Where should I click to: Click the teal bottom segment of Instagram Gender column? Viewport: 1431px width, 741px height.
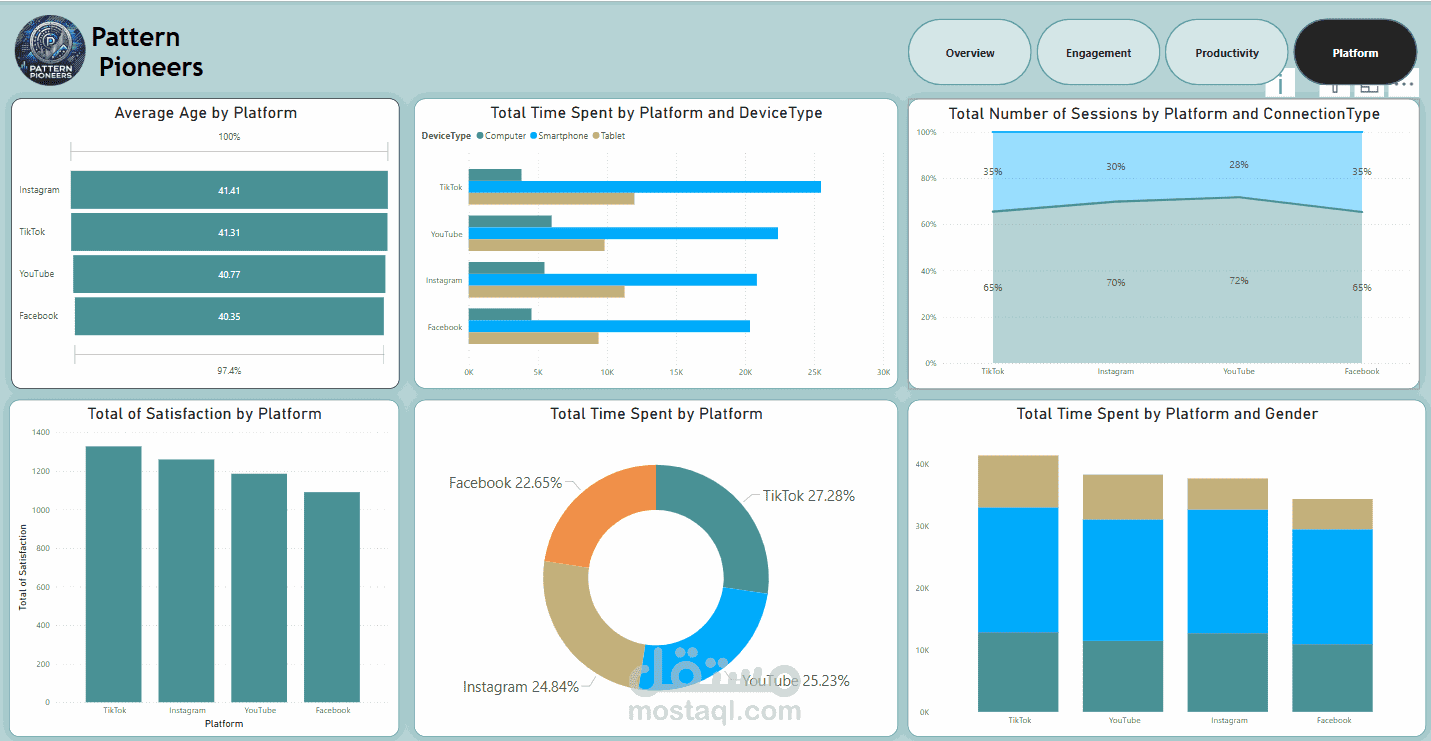pyautogui.click(x=1228, y=673)
